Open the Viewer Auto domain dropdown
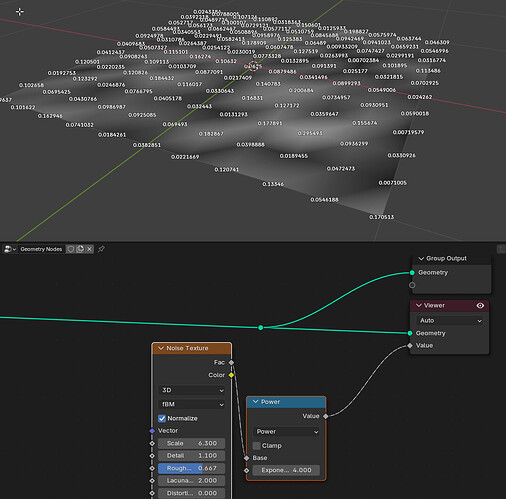The width and height of the screenshot is (506, 499). (x=450, y=320)
